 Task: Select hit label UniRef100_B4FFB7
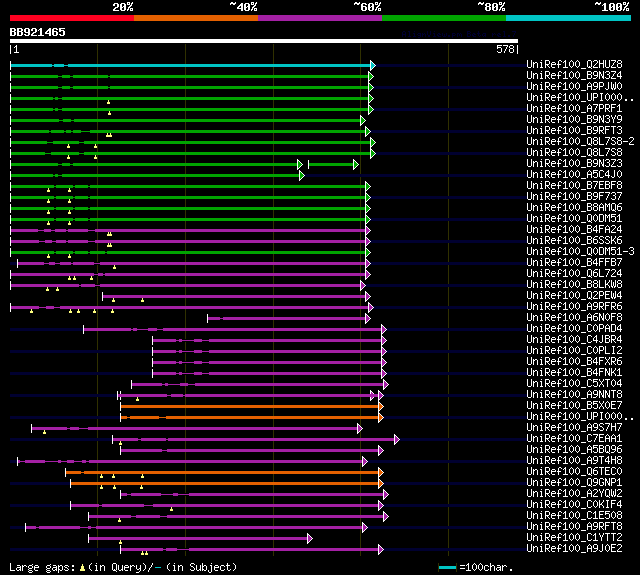[574, 263]
